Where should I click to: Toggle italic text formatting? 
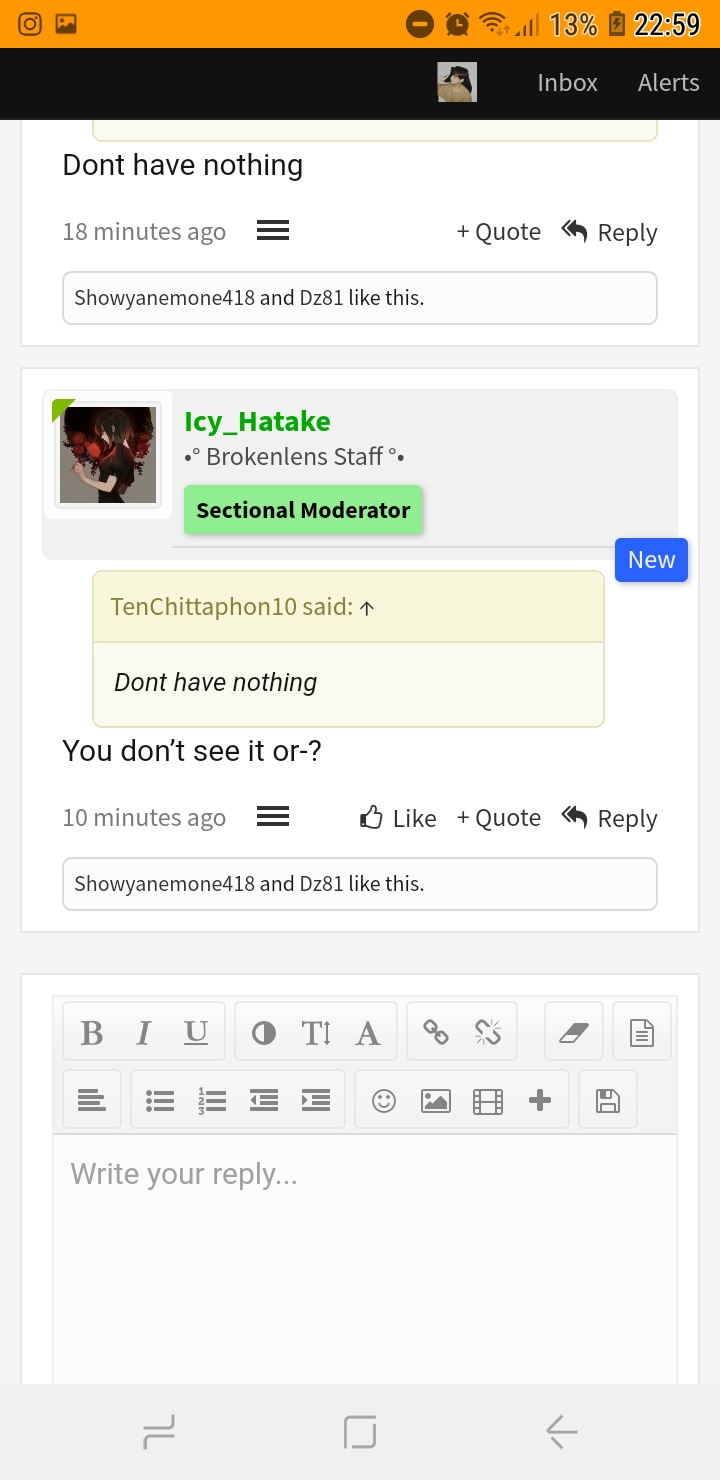(x=143, y=1032)
